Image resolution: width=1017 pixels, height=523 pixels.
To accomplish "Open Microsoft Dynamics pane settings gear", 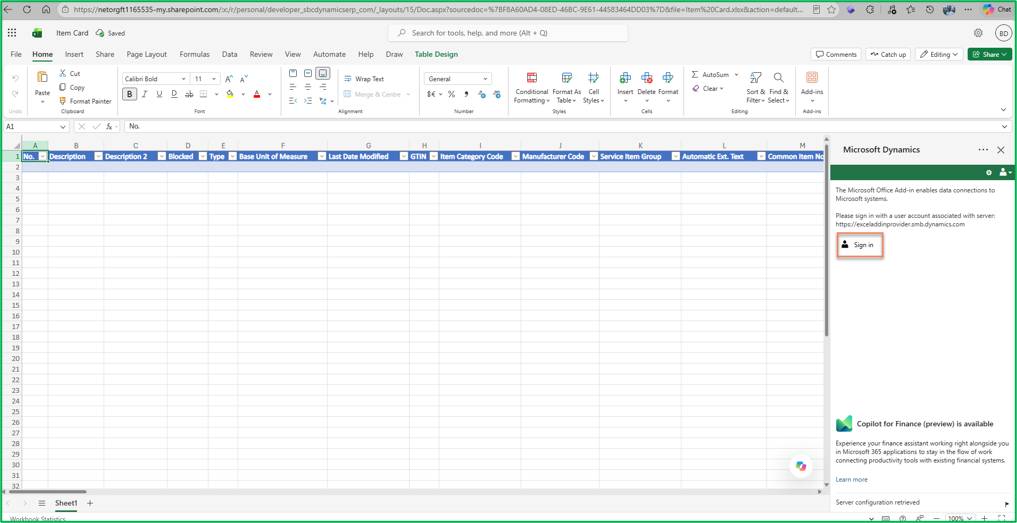I will tap(989, 173).
